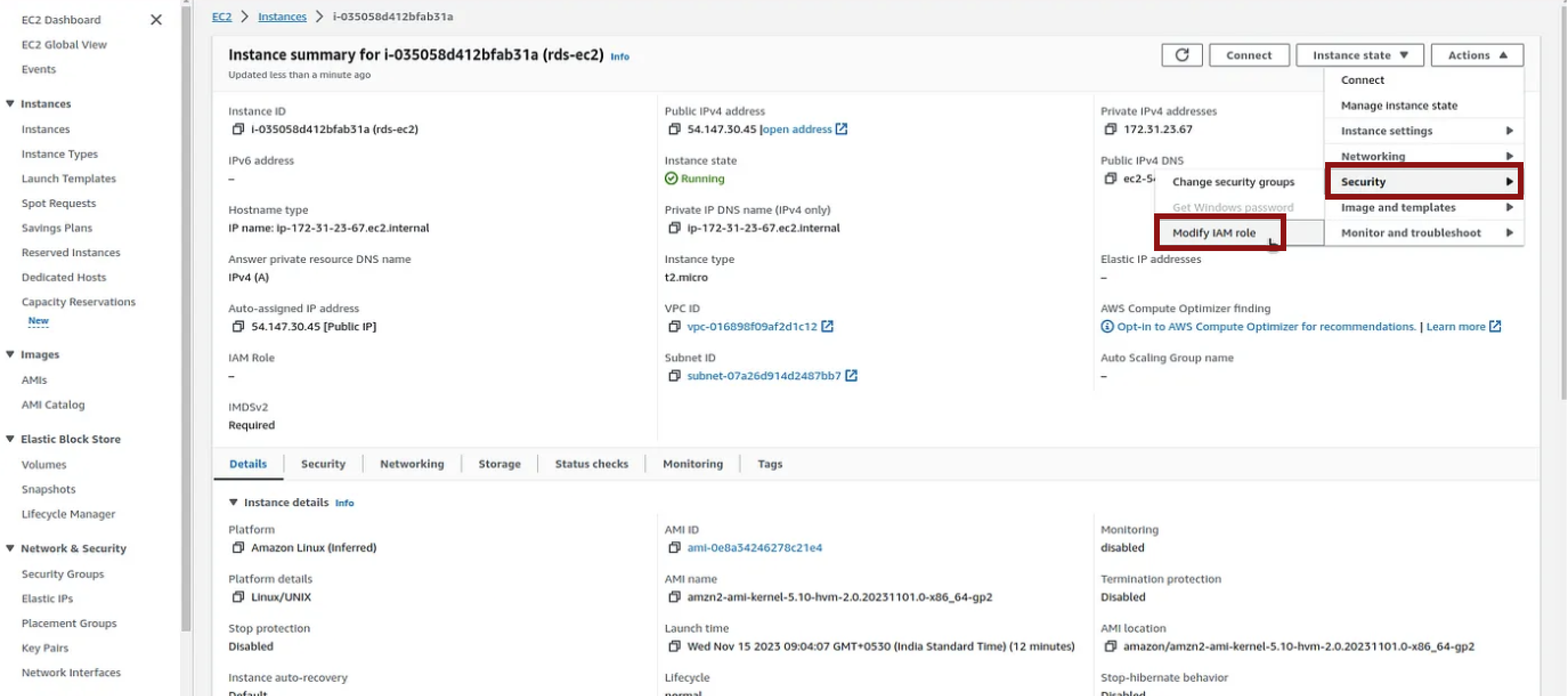Collapse the Actions dropdown menu
The height and width of the screenshot is (696, 1568).
coord(1477,55)
